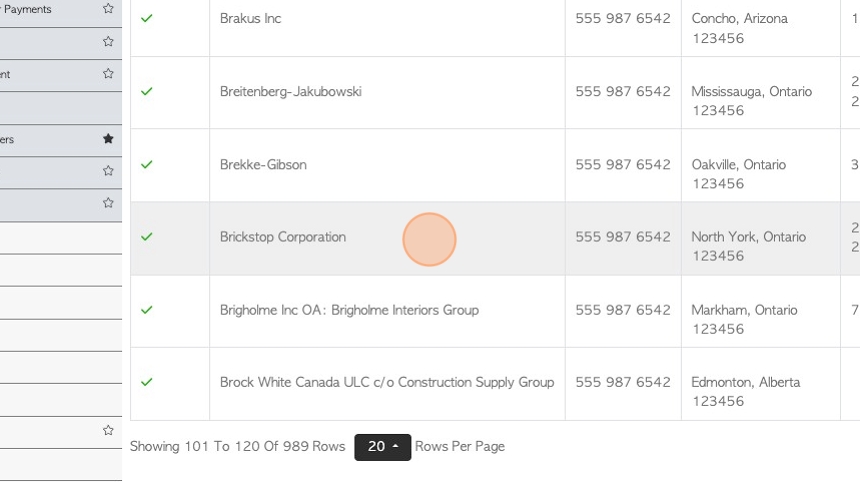
Task: Select the Brickstop Corporation company name
Action: click(x=283, y=237)
